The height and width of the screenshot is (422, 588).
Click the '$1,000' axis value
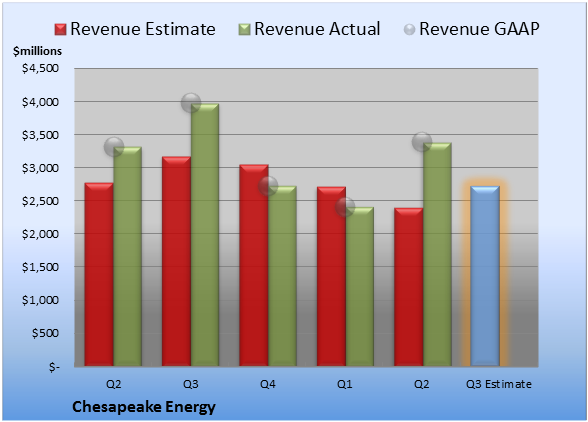pyautogui.click(x=40, y=300)
